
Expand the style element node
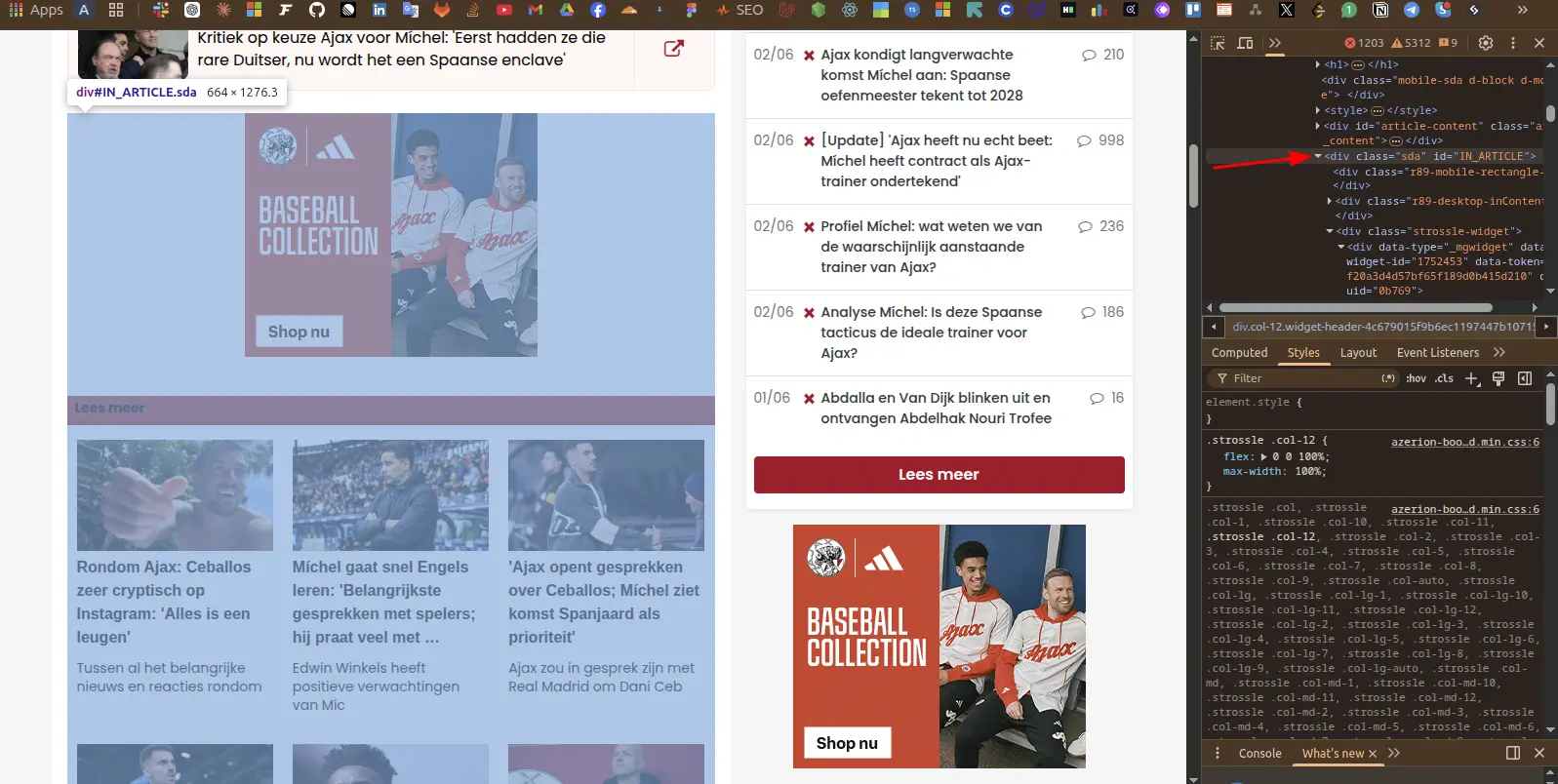(x=1318, y=110)
